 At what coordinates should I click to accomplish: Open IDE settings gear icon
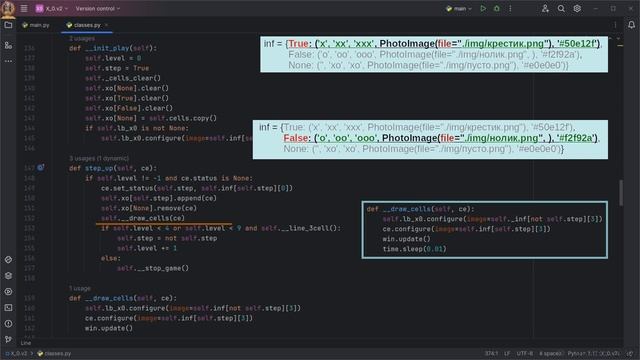tap(577, 9)
